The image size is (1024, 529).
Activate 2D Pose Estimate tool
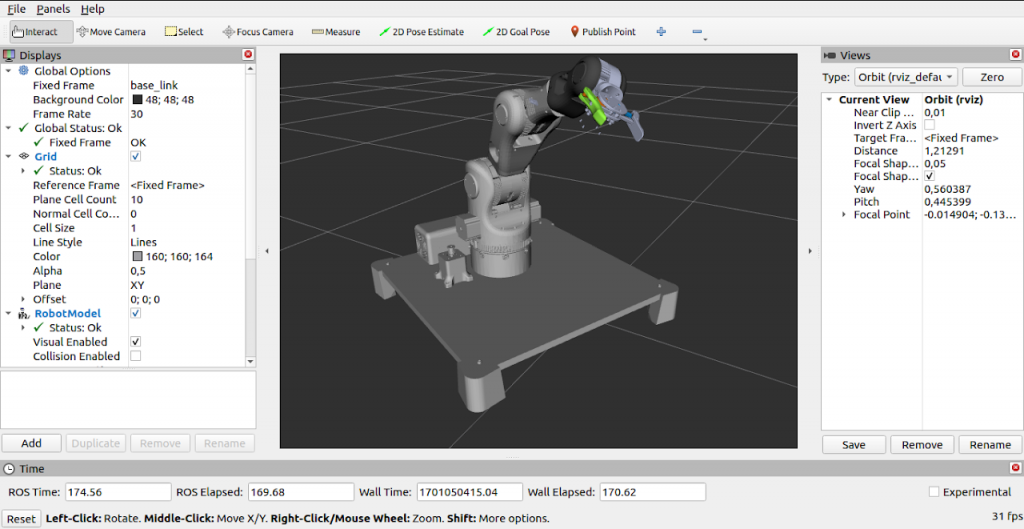pyautogui.click(x=421, y=32)
